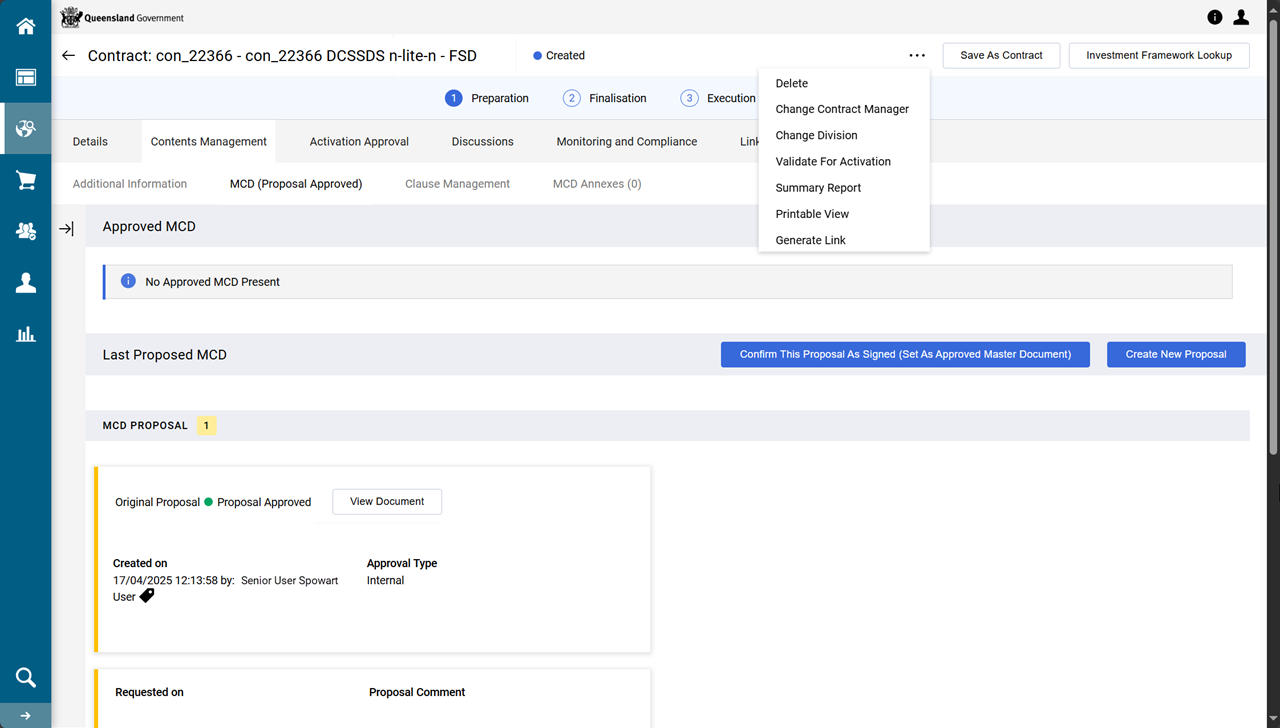Expand the left sidebar with bottom arrow

(x=25, y=716)
